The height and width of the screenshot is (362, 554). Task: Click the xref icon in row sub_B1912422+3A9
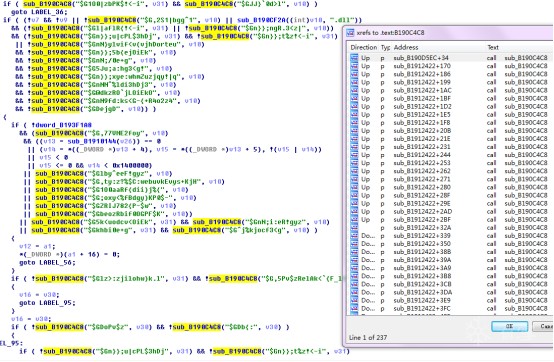tap(354, 268)
